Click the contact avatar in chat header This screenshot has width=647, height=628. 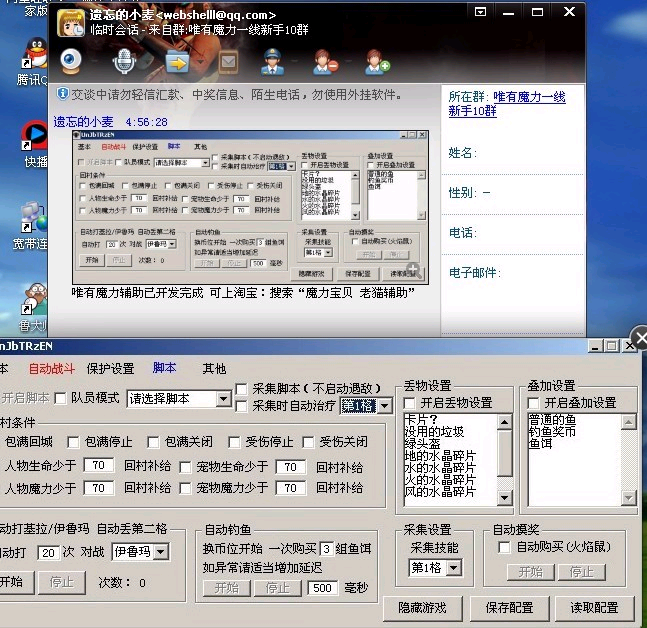click(x=71, y=23)
